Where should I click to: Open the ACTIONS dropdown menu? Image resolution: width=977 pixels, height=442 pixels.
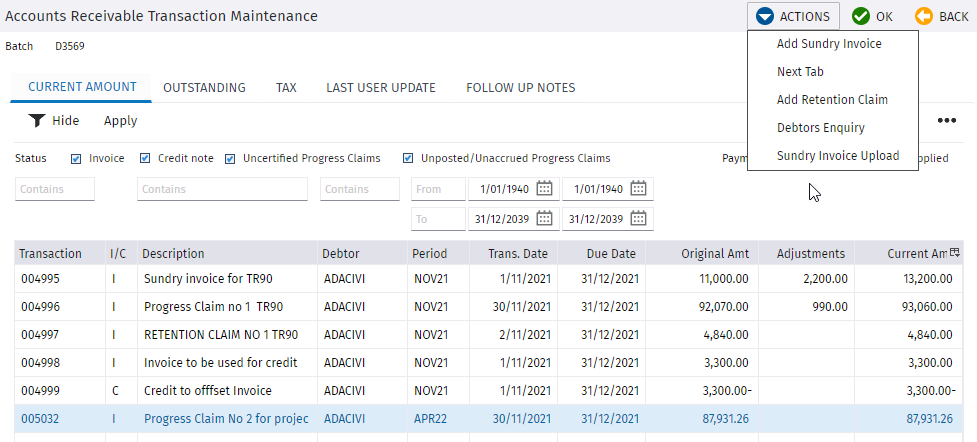click(793, 16)
